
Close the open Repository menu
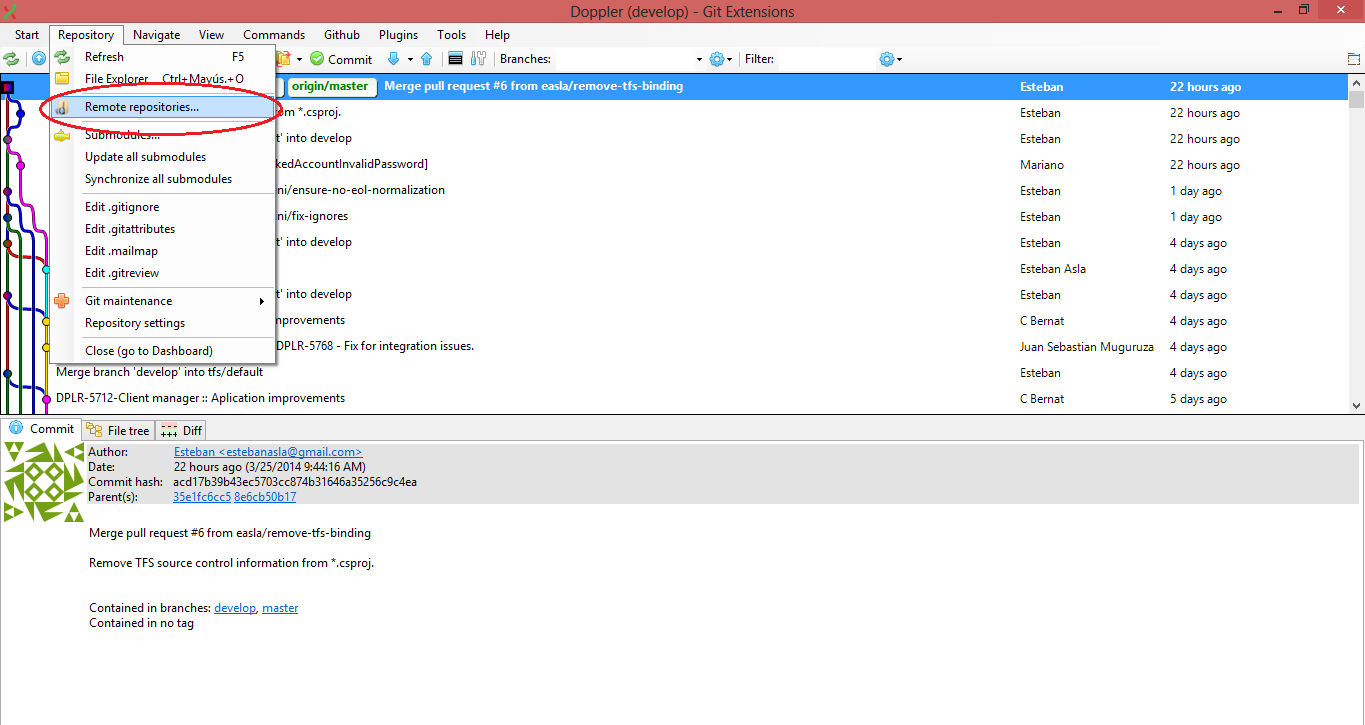[86, 34]
